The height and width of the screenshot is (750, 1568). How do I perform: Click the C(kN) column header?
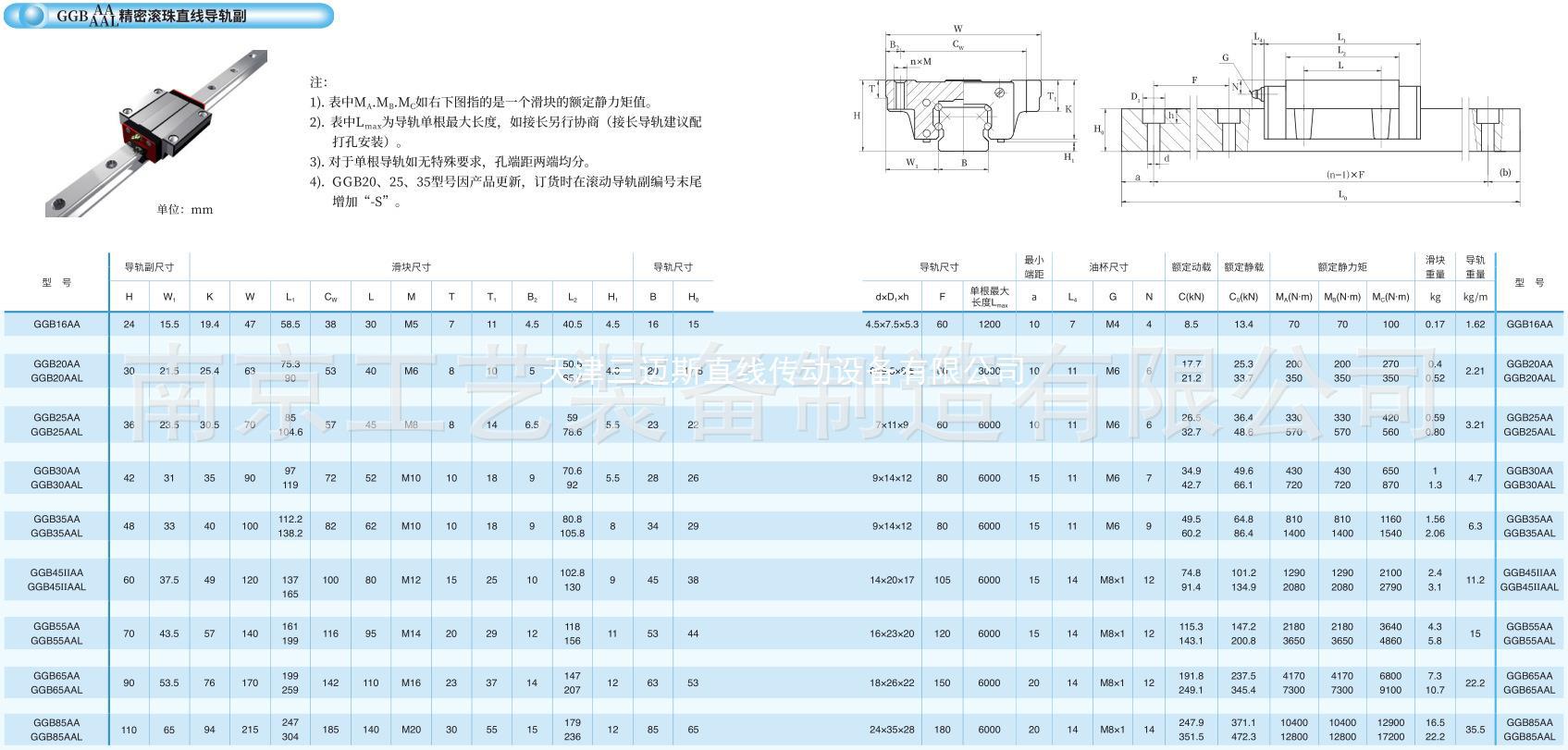(x=1191, y=297)
